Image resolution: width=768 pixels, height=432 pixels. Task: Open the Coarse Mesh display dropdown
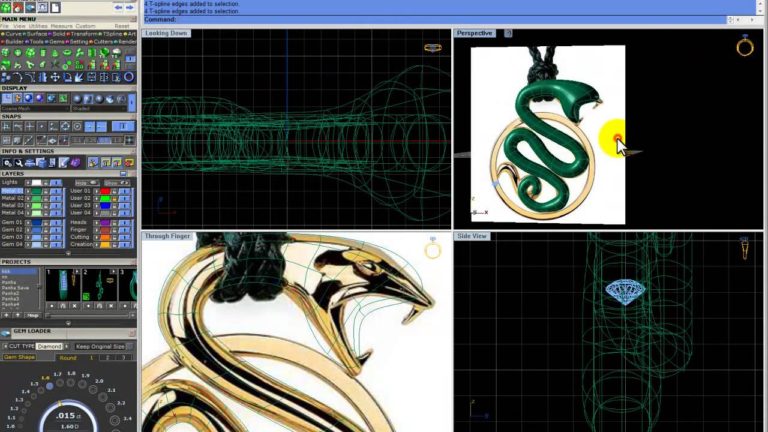pos(34,108)
